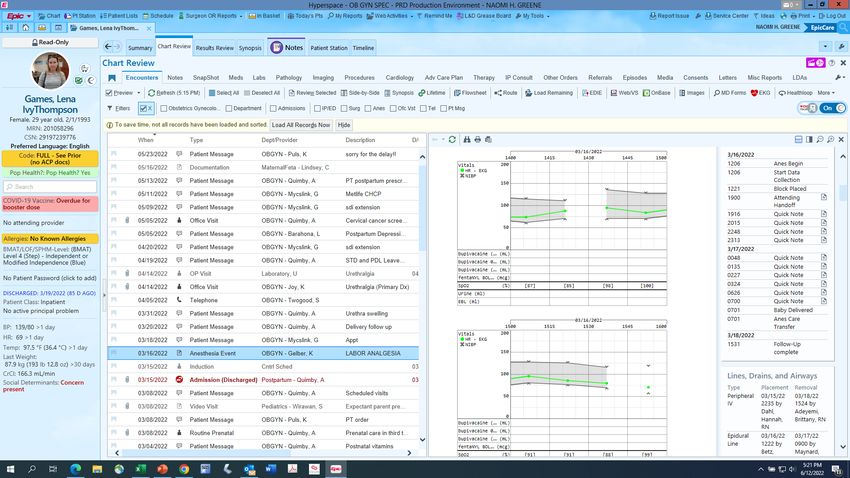Open Side-by-Side view

click(x=360, y=93)
